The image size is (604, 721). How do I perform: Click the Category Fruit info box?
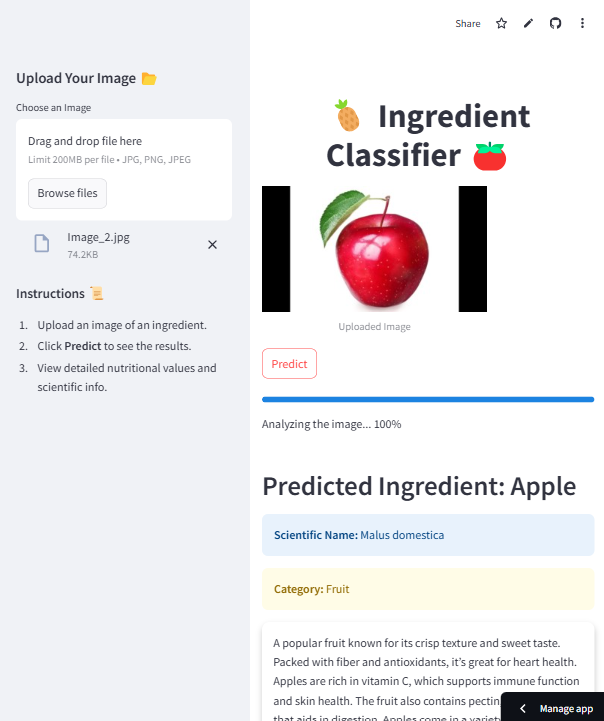427,589
